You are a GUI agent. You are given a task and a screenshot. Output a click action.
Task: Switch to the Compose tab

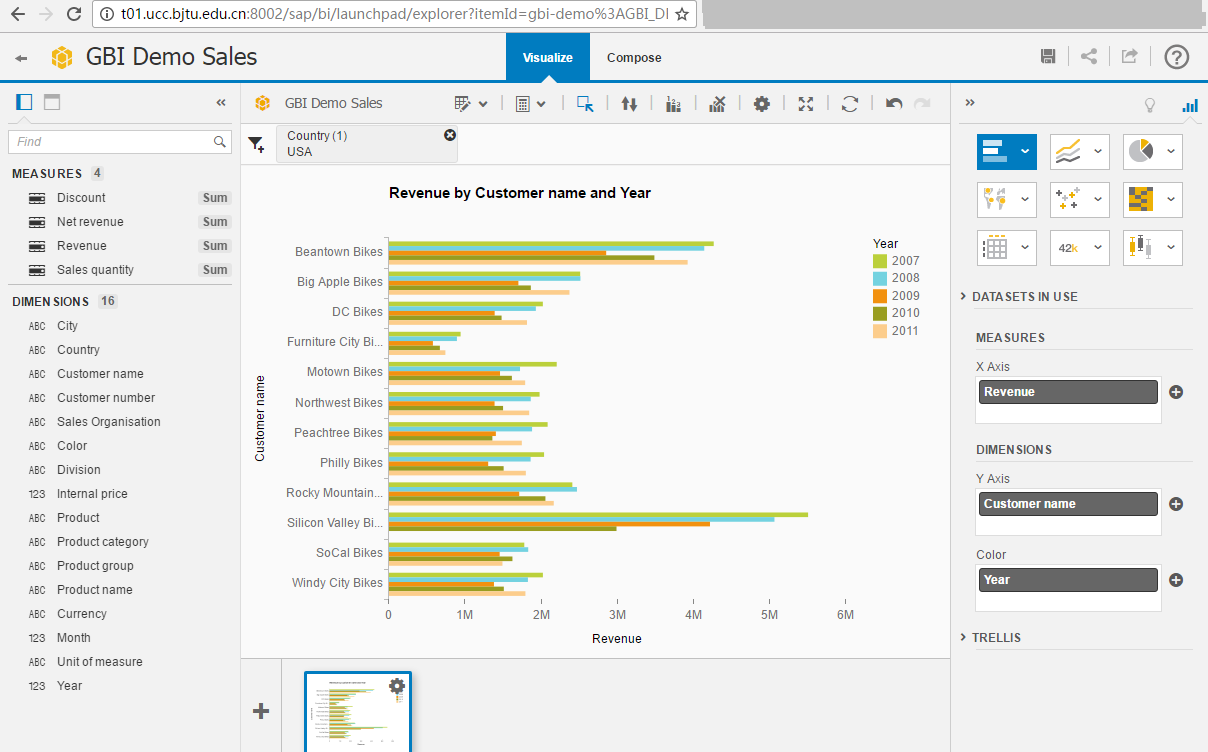click(x=634, y=57)
